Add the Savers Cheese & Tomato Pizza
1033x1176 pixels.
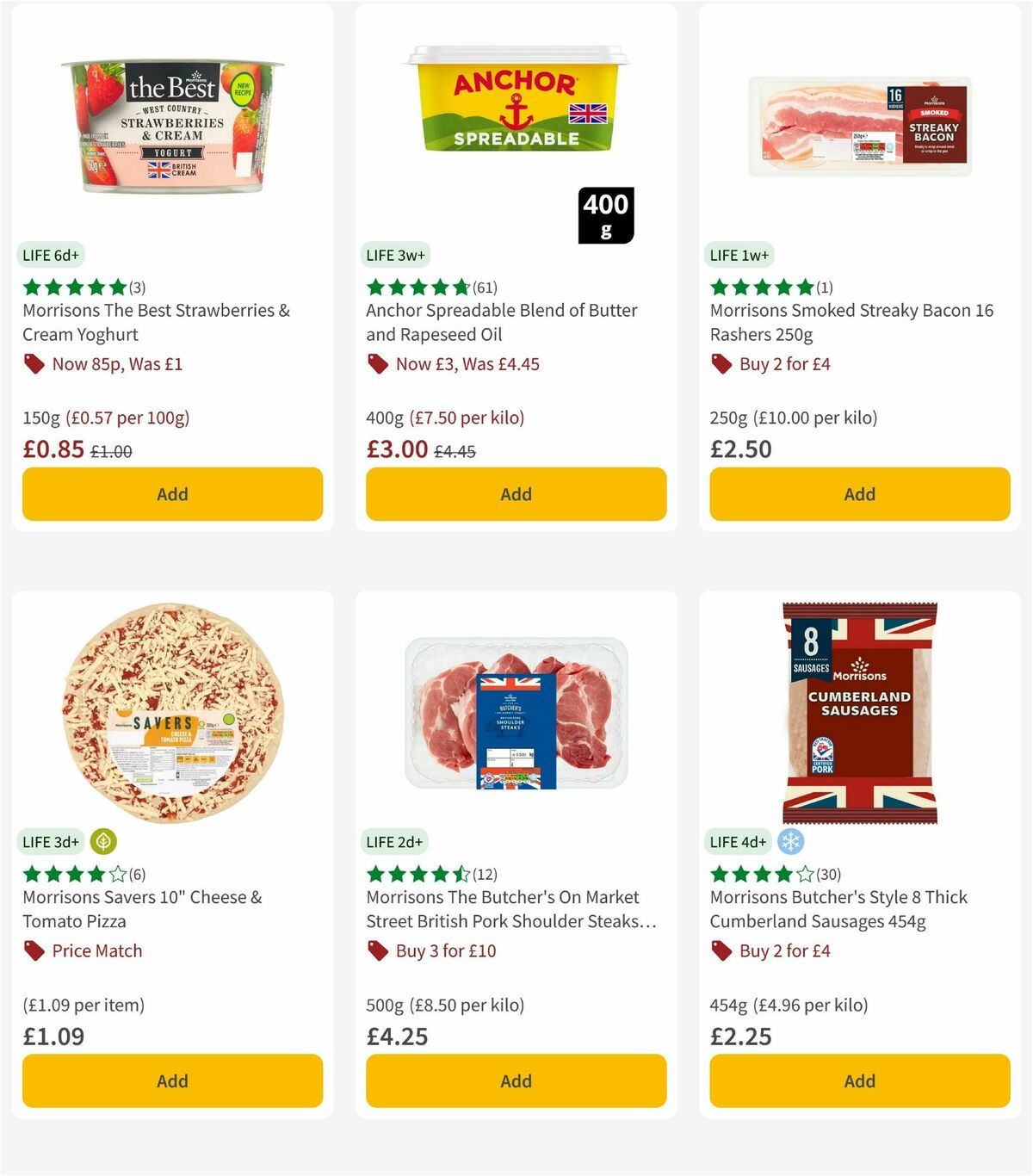tap(172, 1080)
